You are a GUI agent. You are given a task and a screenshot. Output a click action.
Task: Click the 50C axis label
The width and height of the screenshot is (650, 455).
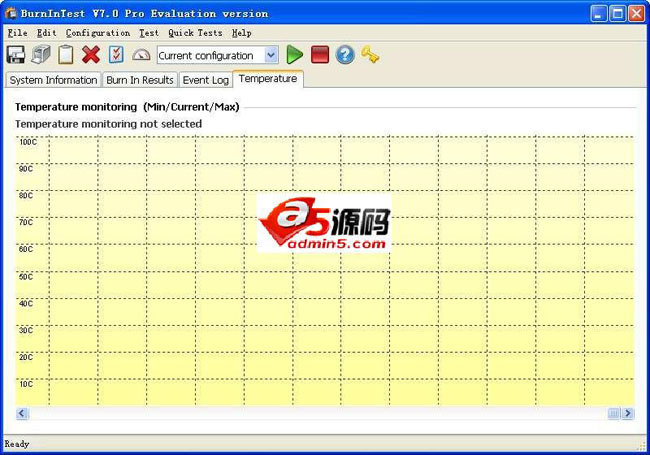(26, 277)
